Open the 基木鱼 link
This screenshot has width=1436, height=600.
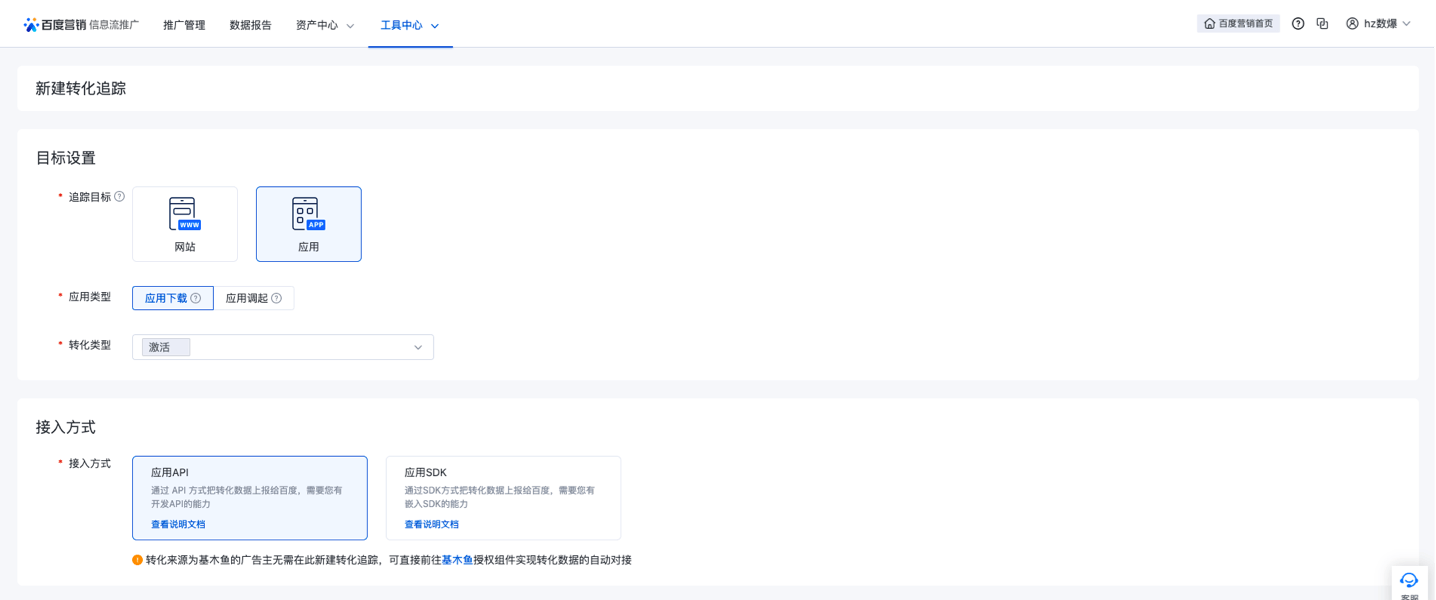pyautogui.click(x=457, y=560)
